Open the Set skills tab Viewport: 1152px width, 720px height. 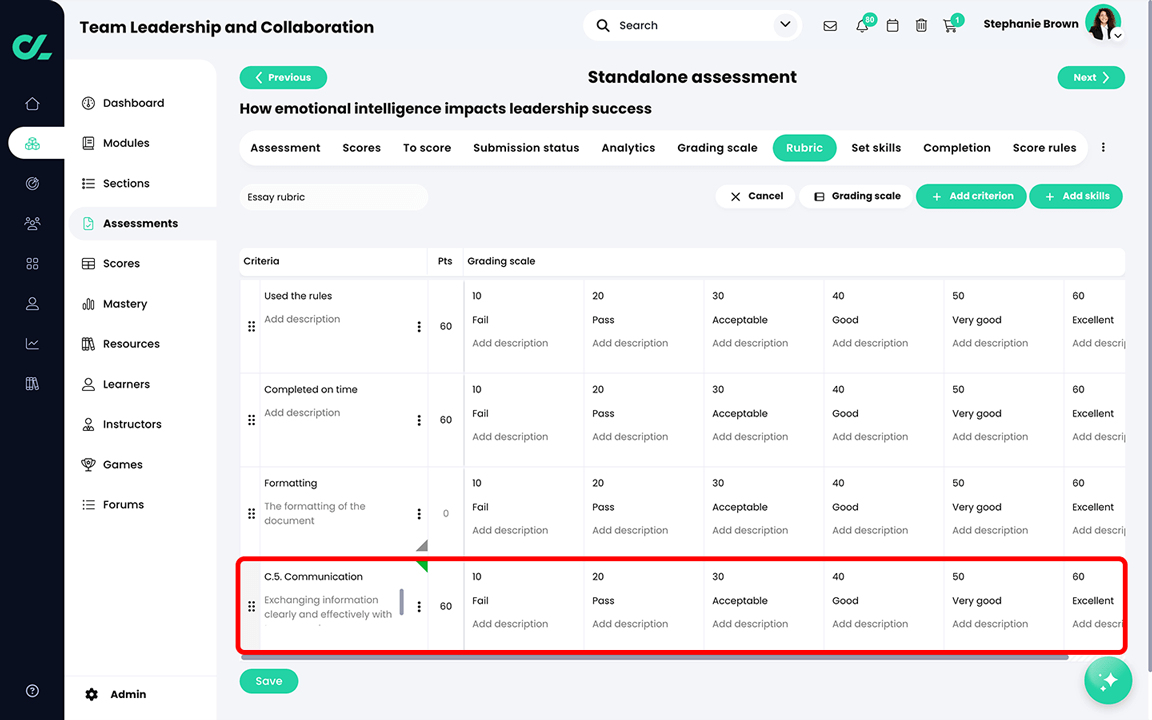[x=876, y=148]
